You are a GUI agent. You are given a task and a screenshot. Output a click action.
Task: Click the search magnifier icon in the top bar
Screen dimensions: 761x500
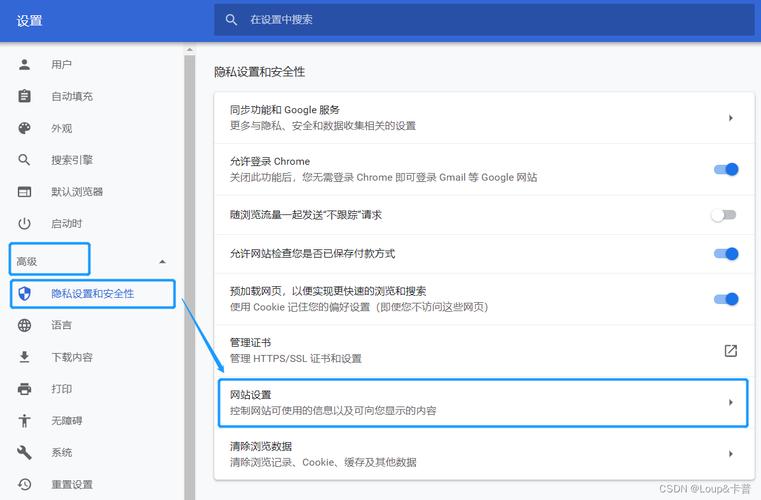pyautogui.click(x=232, y=19)
